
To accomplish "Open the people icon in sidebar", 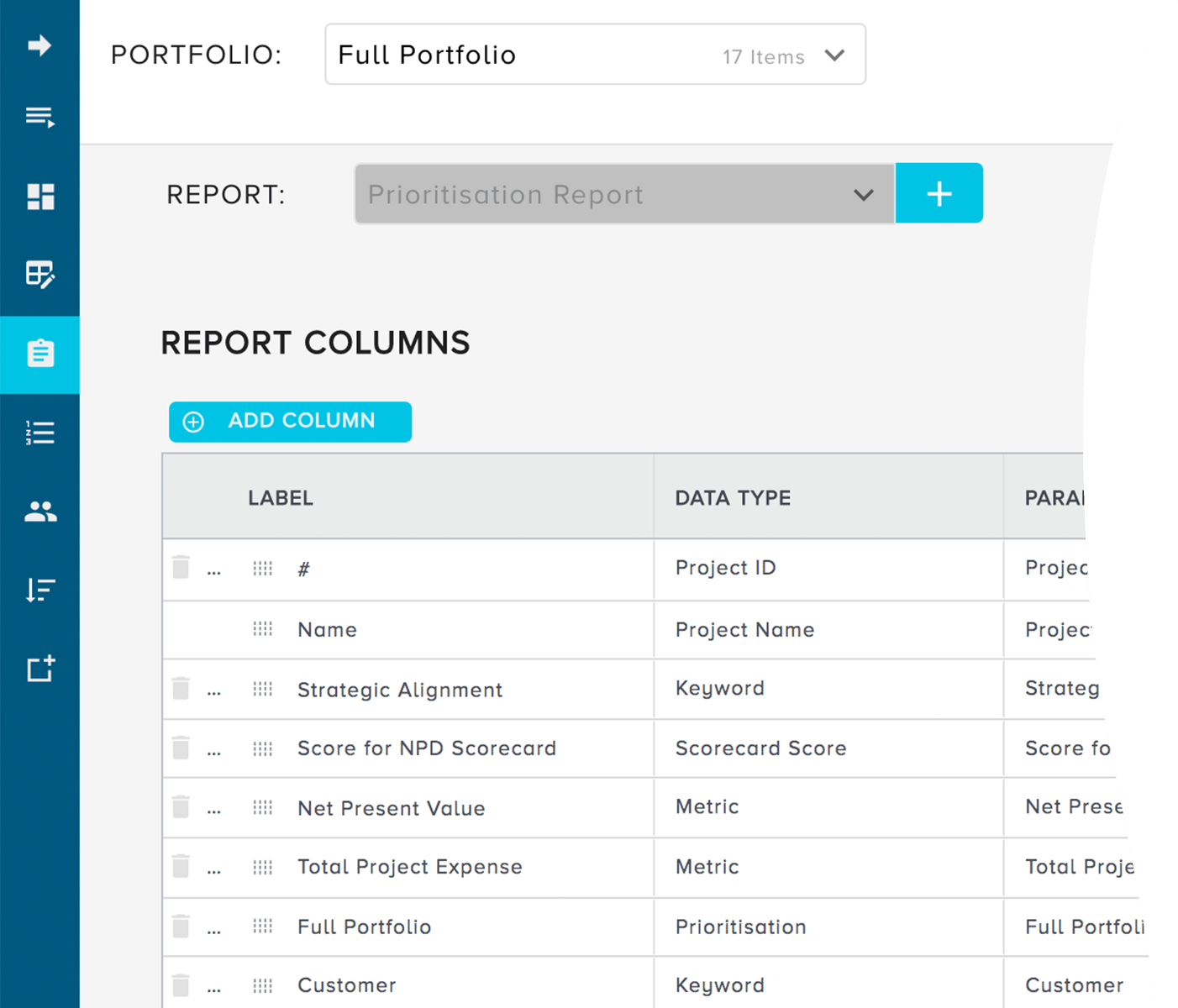I will pyautogui.click(x=39, y=511).
